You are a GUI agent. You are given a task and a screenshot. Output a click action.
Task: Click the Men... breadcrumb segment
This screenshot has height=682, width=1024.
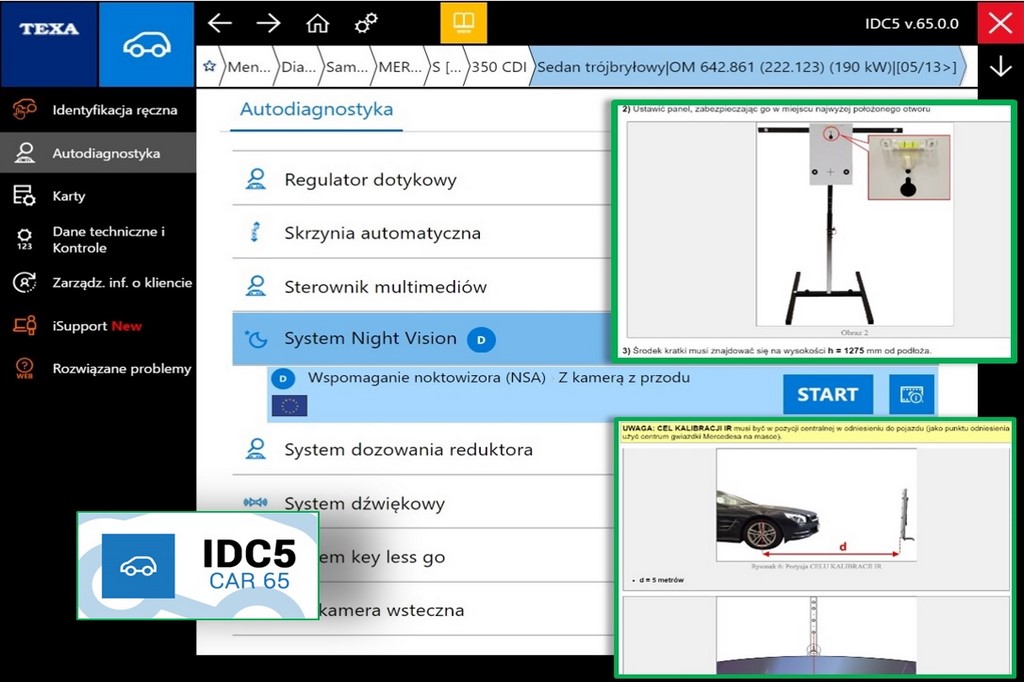249,67
